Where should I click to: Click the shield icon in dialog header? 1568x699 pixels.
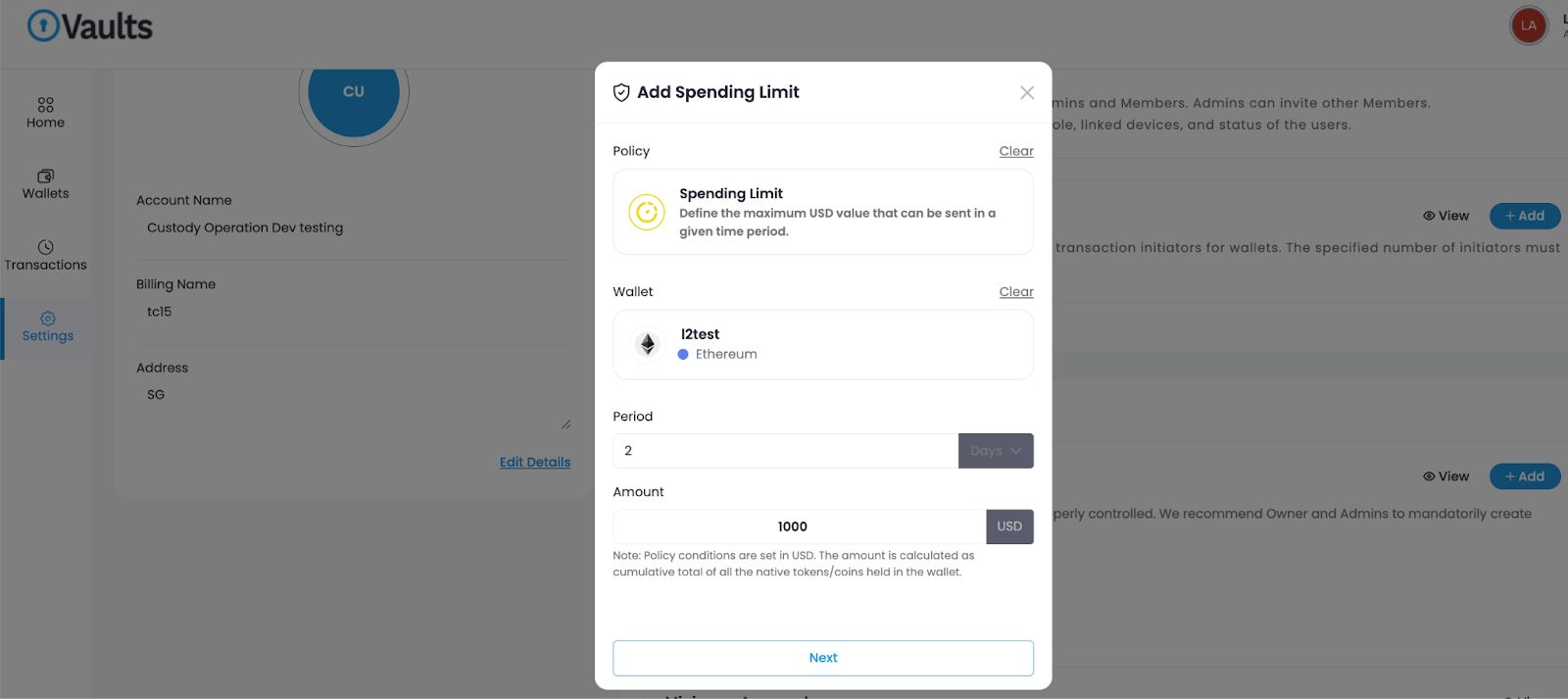(621, 92)
